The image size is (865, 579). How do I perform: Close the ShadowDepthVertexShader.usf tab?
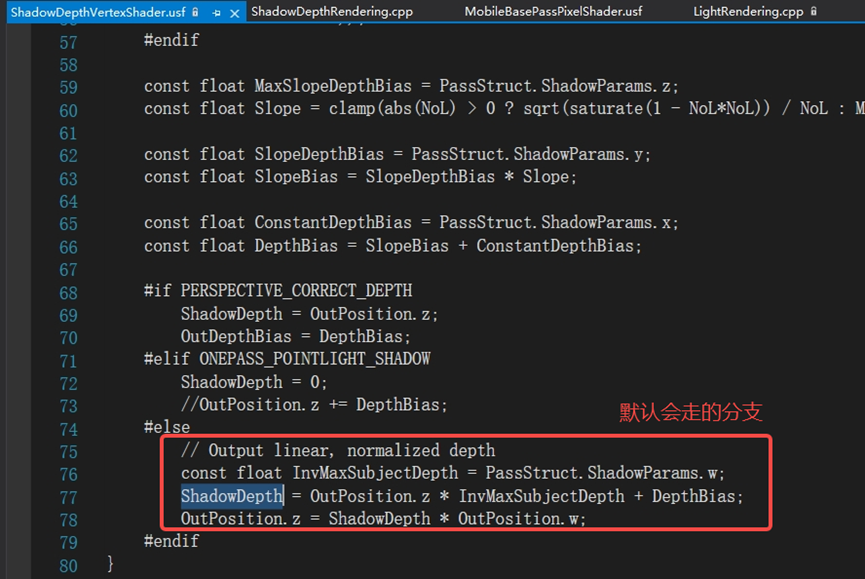(234, 11)
